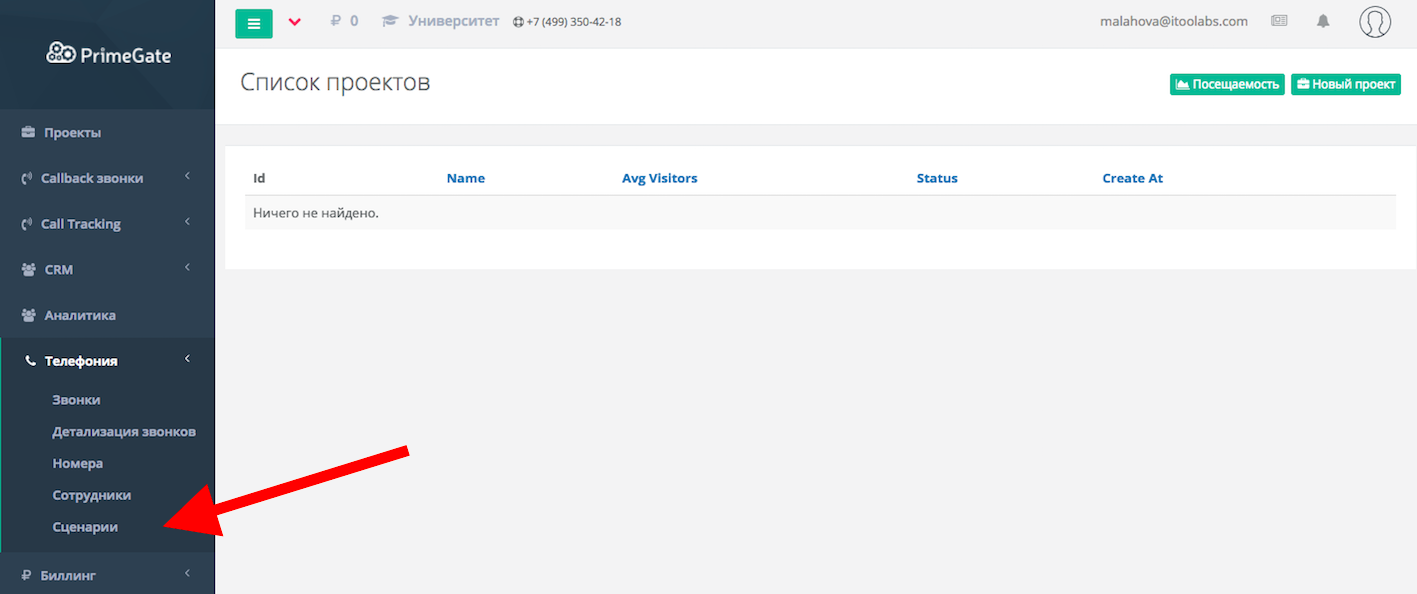Open Детализация звонков submenu item
Viewport: 1417px width, 594px height.
tap(124, 432)
